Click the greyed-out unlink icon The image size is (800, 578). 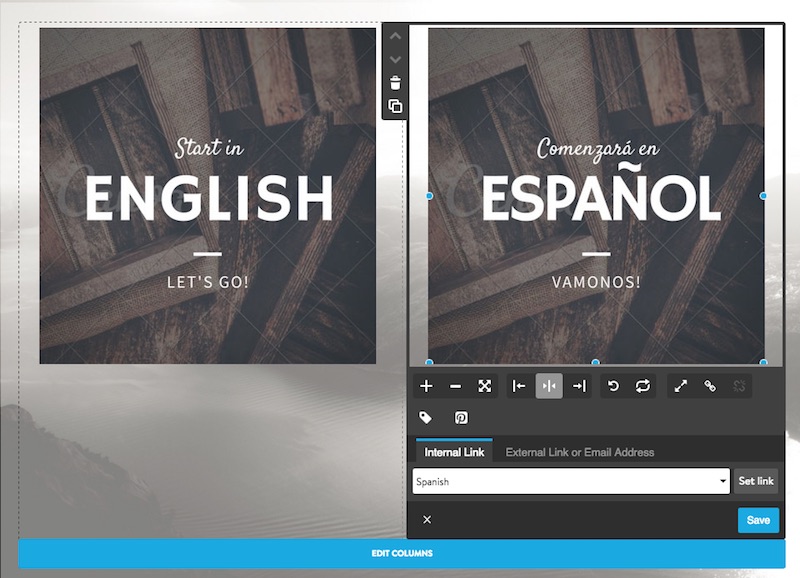(739, 386)
